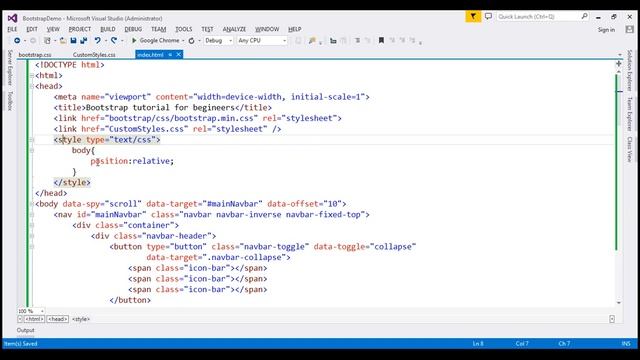Open the Server Explorer side tab
The image size is (640, 360).
click(x=10, y=68)
